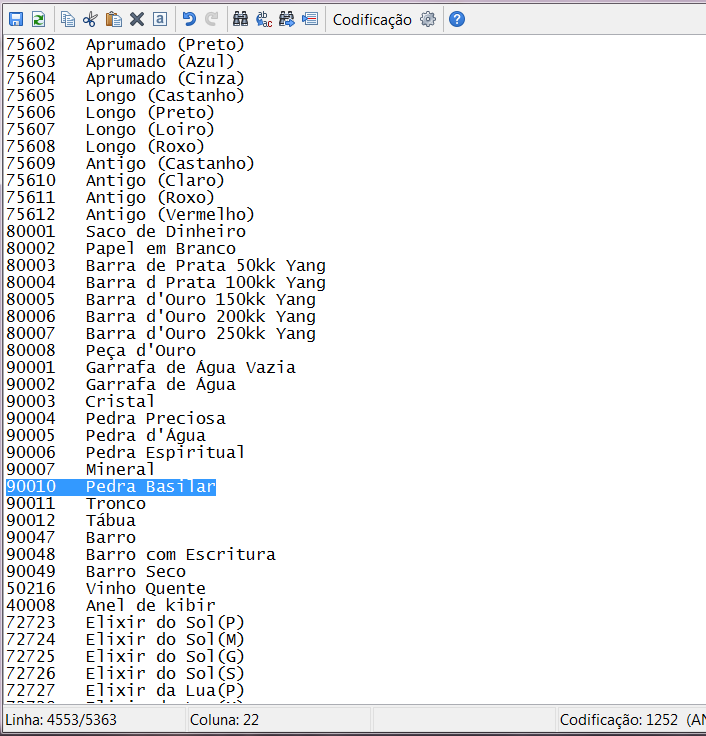Open go-to-line icon in toolbar
Screen dimensions: 706x736
coord(310,19)
